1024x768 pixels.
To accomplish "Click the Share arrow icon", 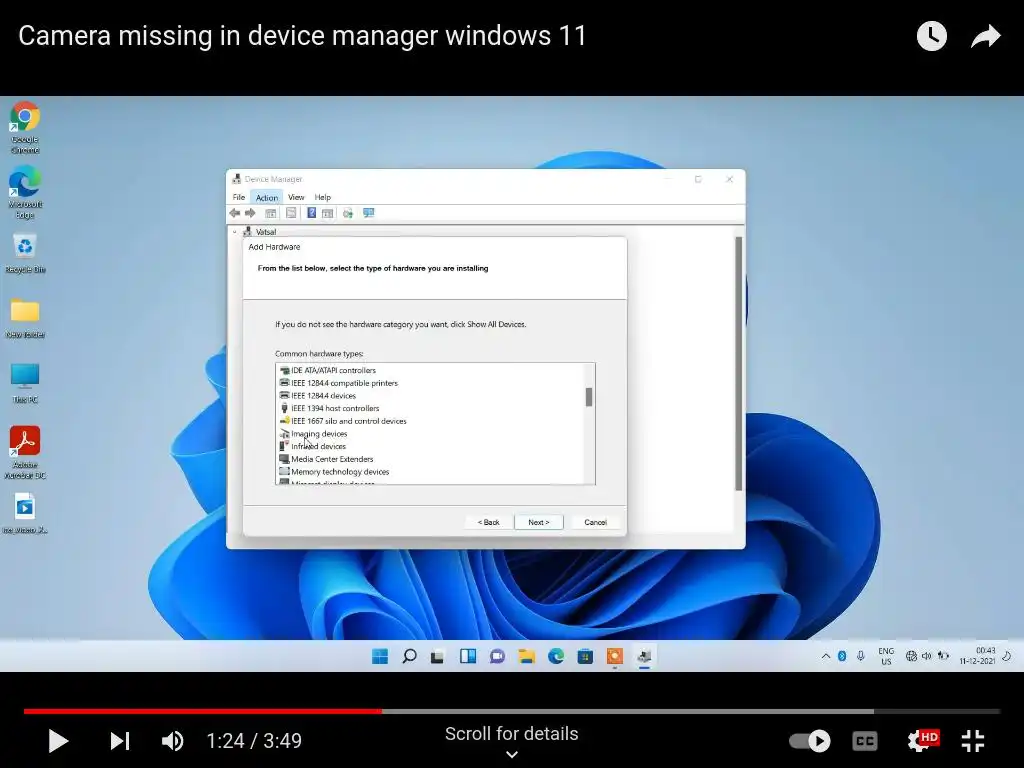I will (x=985, y=36).
